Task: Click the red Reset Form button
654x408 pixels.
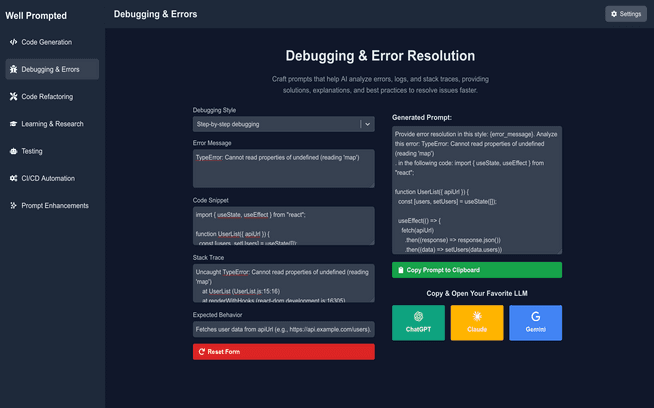Action: 284,352
